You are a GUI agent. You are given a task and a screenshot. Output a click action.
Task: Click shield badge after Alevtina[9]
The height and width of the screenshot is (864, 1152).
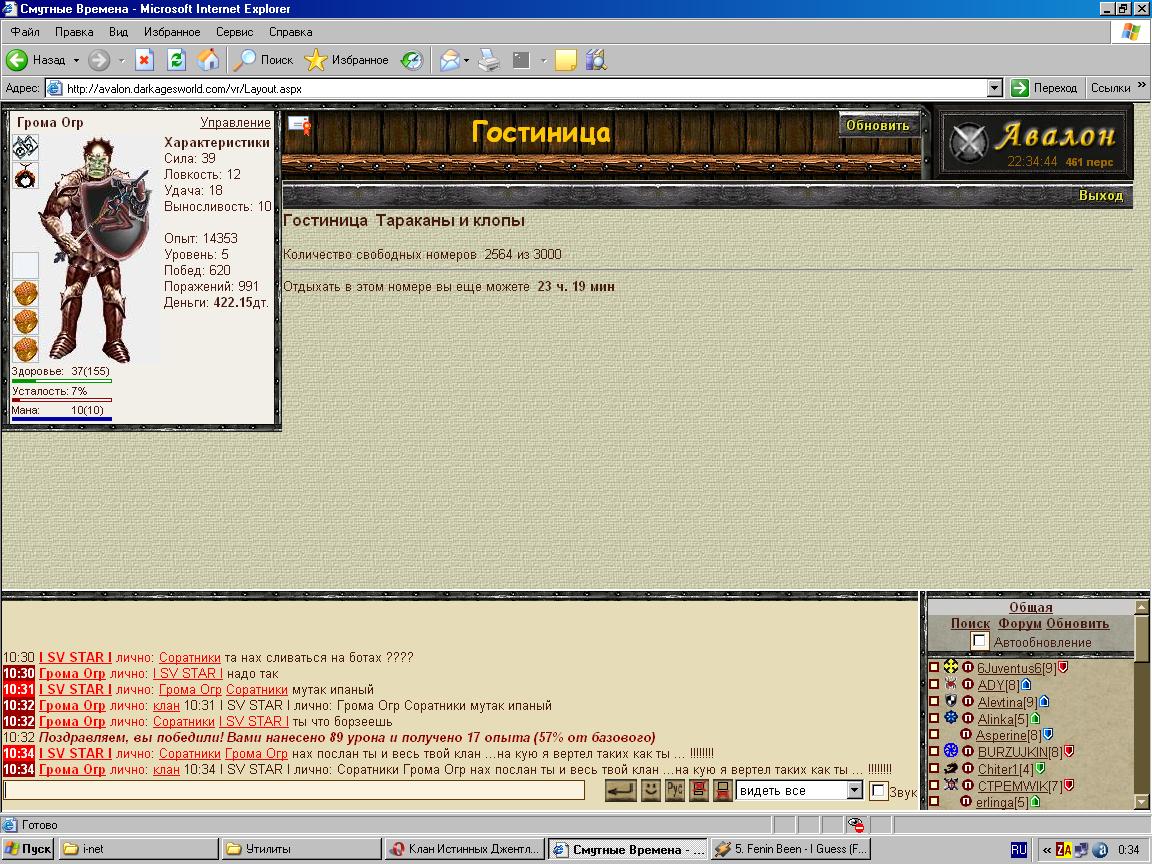1044,702
